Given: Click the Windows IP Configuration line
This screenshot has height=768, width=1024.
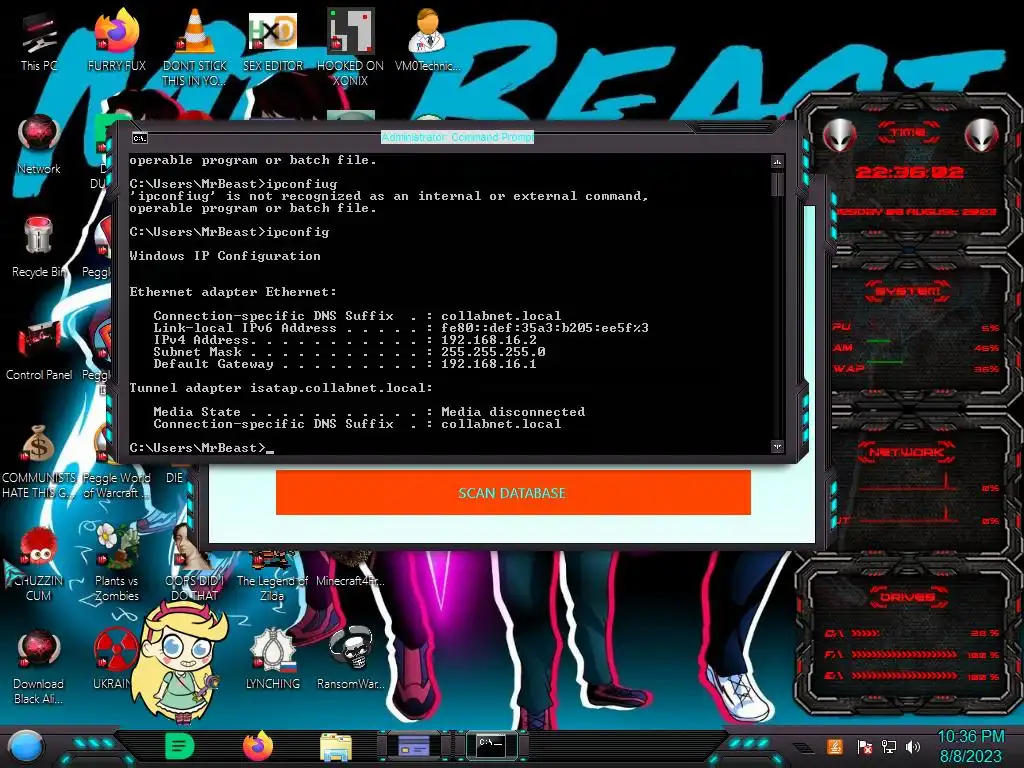Looking at the screenshot, I should (x=225, y=256).
